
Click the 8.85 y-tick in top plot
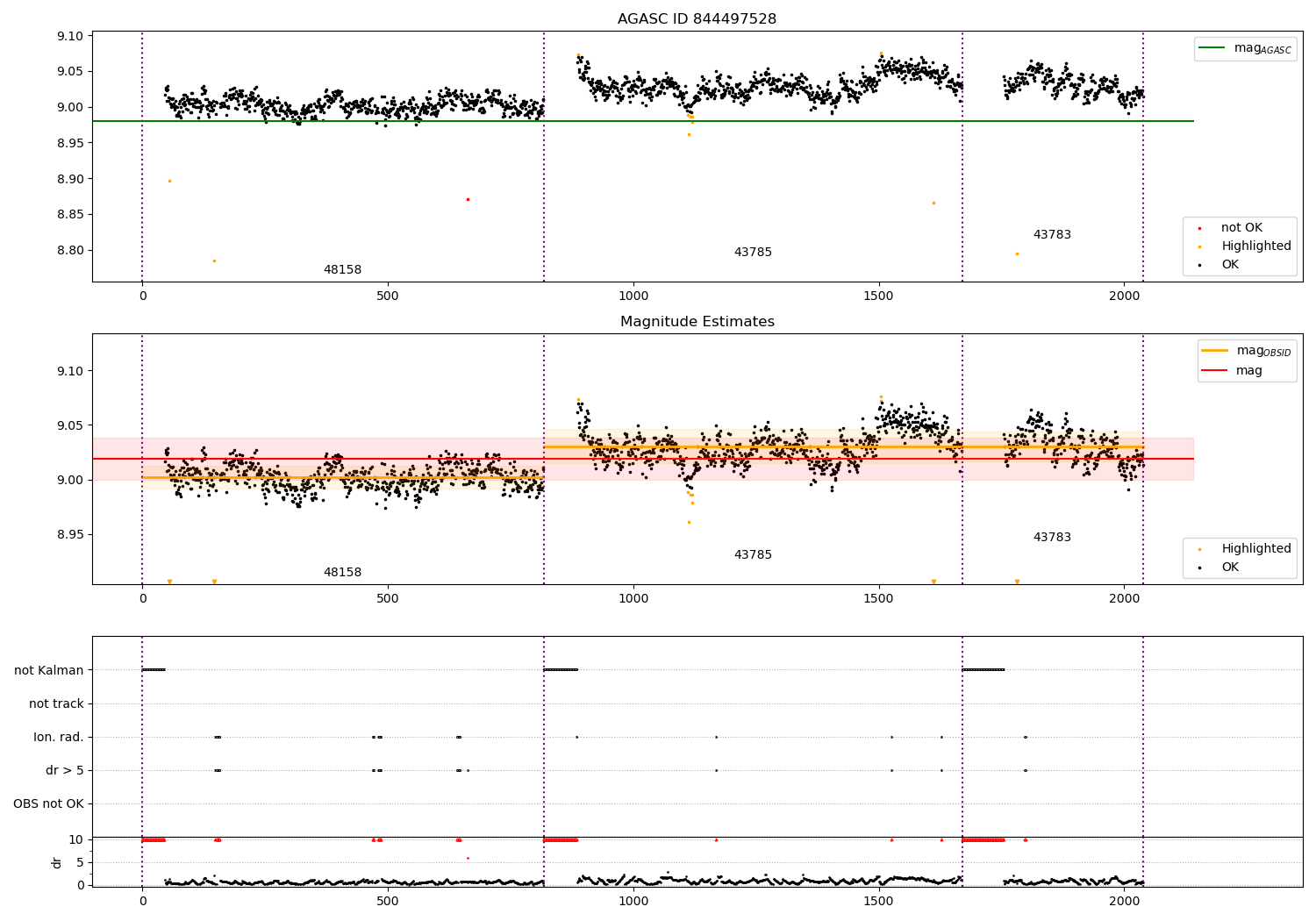[70, 215]
